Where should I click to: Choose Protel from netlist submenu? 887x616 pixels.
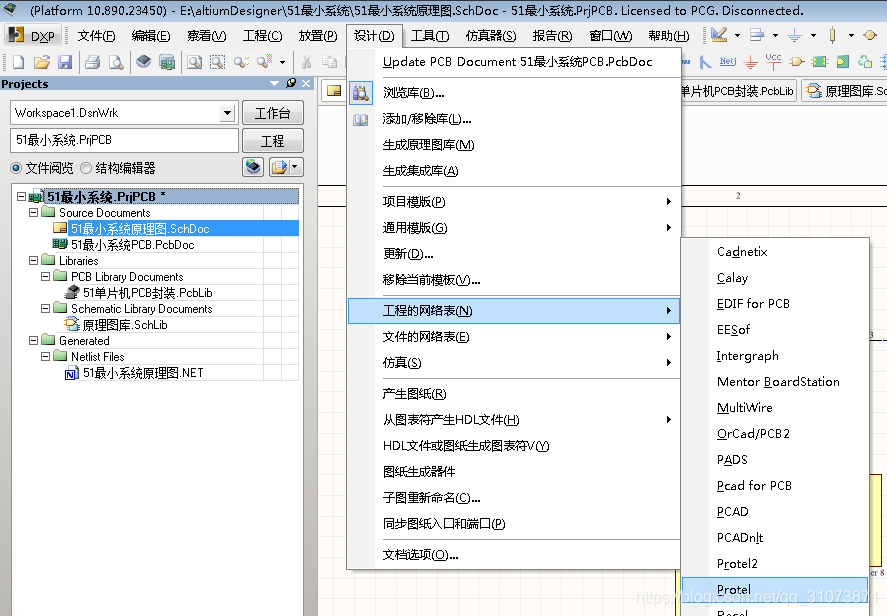coord(733,590)
